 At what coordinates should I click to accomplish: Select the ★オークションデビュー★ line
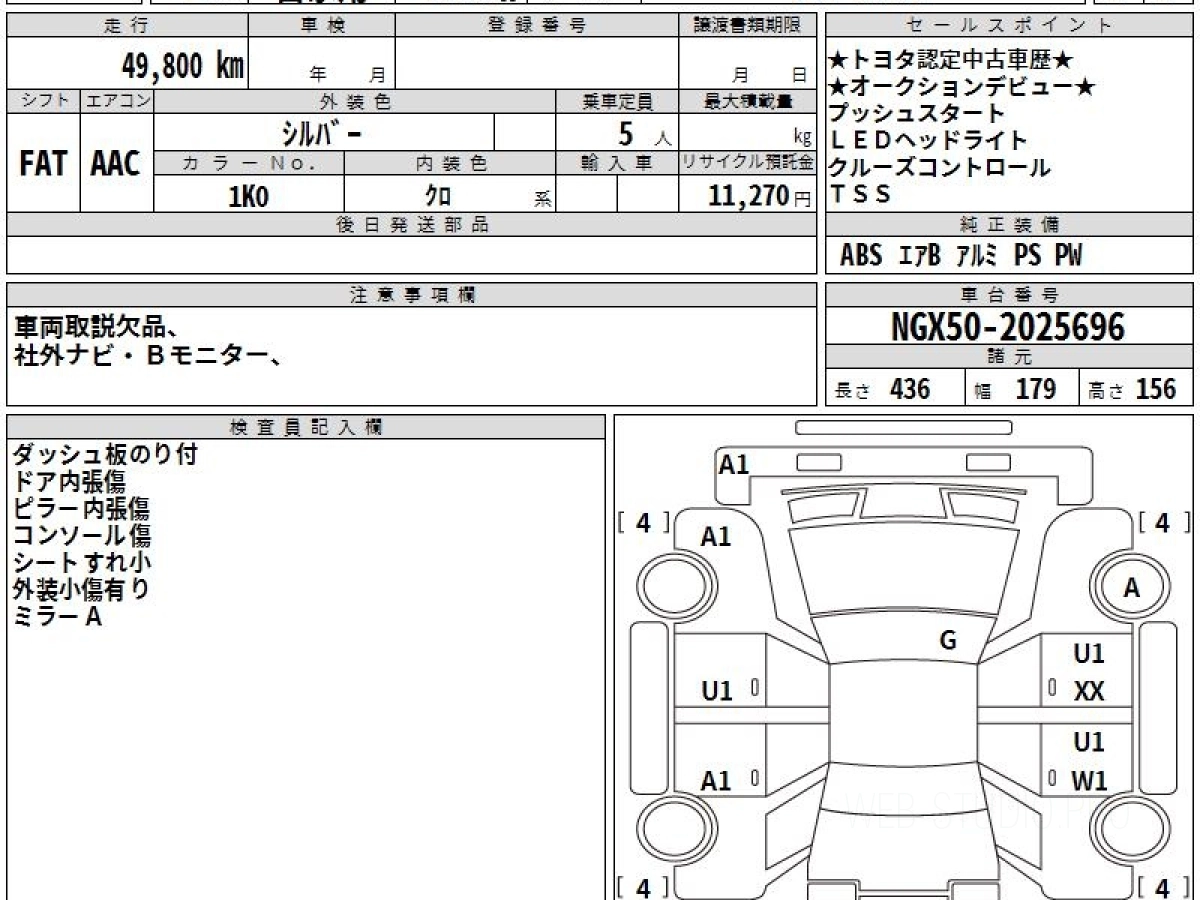point(962,87)
